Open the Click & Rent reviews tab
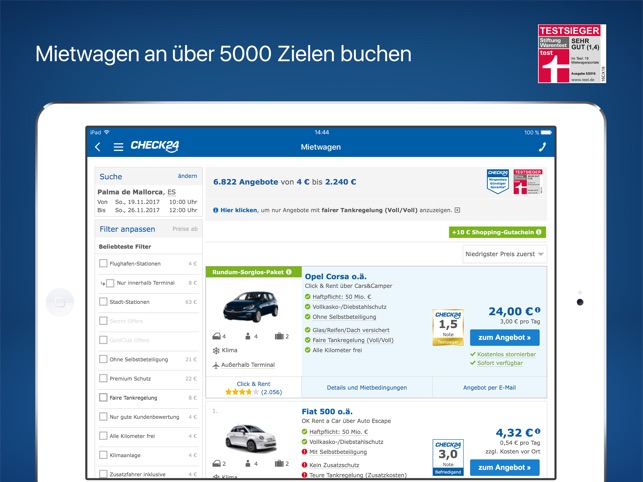643x482 pixels. point(253,388)
